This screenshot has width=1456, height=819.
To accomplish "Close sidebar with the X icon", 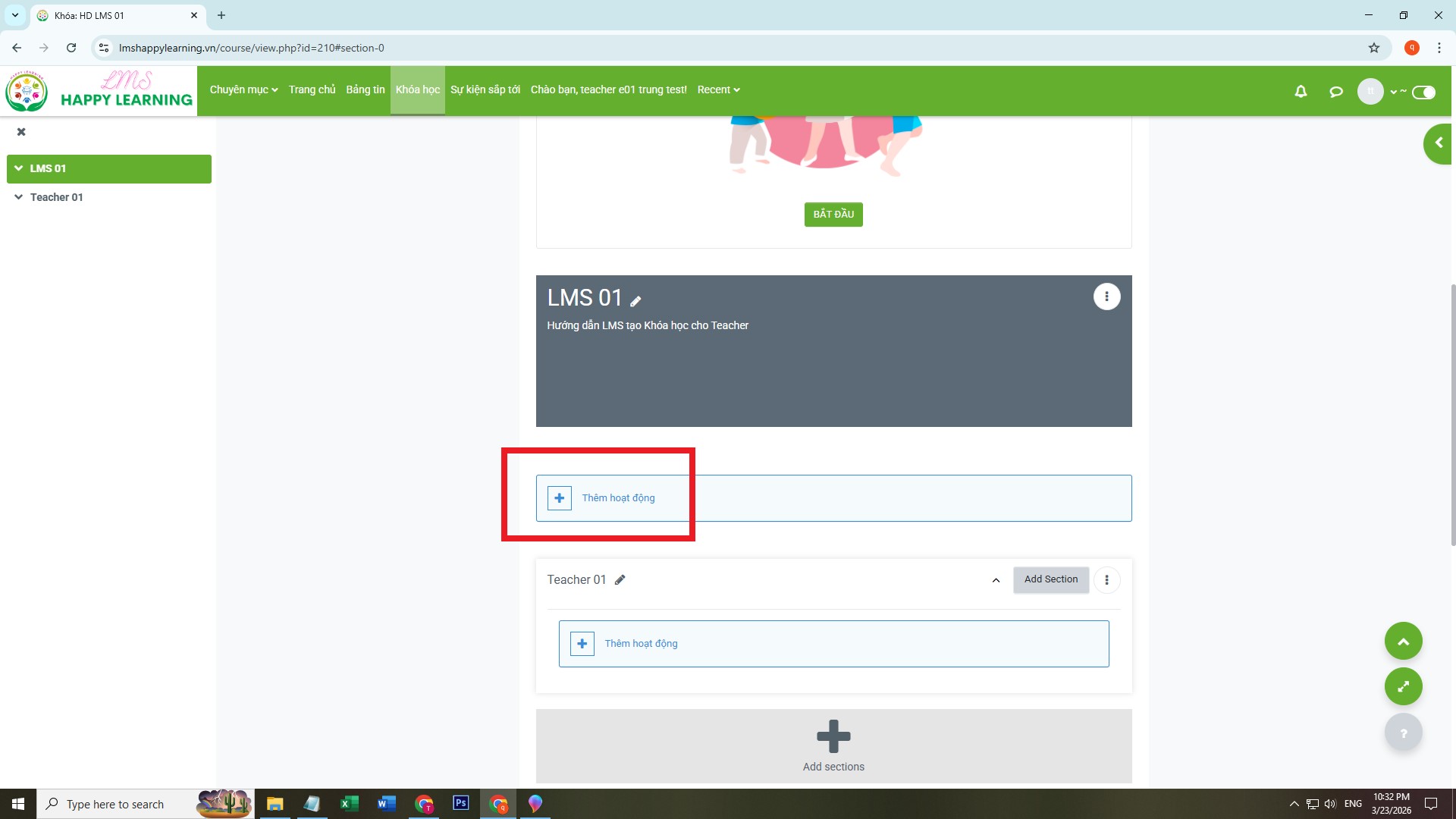I will 21,132.
